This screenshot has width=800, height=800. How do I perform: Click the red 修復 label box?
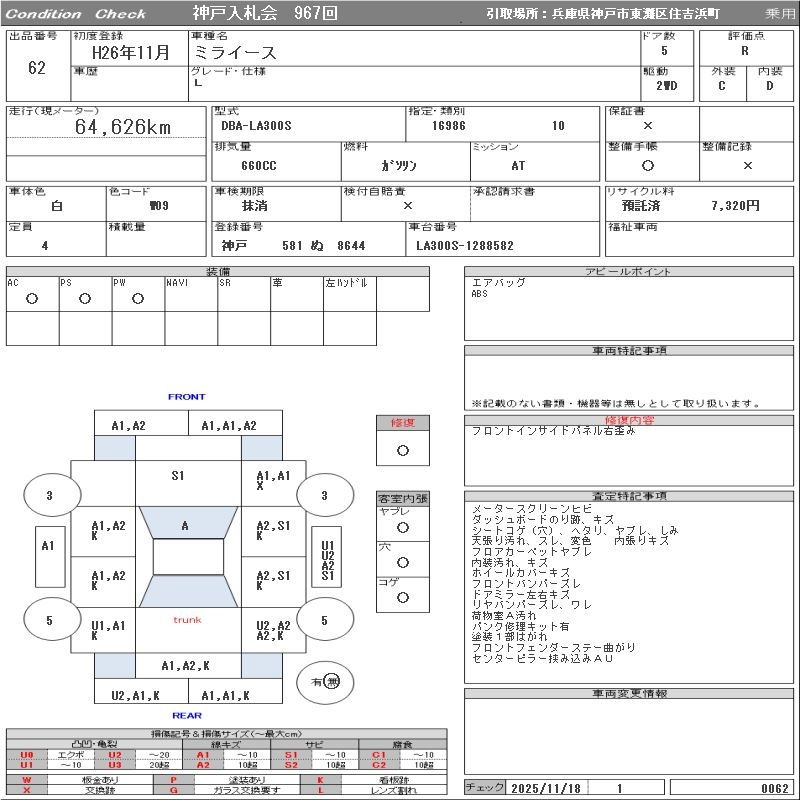pos(402,423)
